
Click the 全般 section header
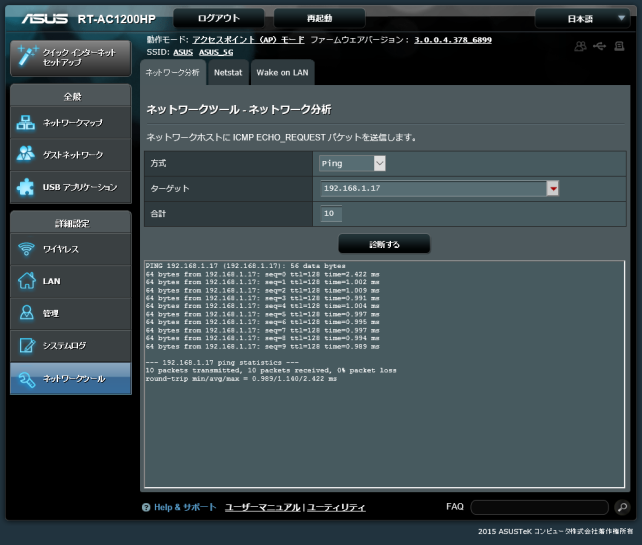pos(70,97)
